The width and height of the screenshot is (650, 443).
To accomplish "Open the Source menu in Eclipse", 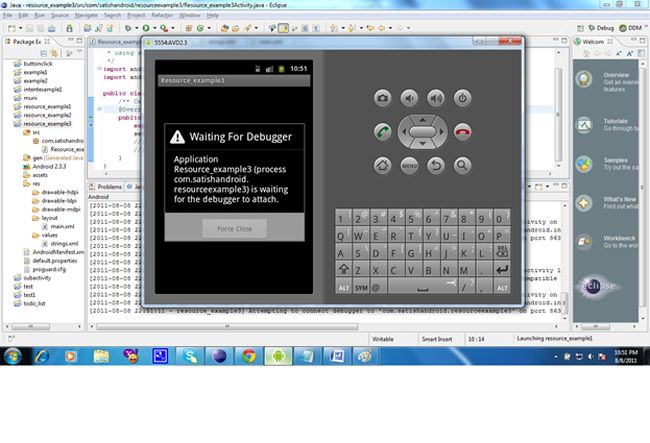I will (x=60, y=15).
